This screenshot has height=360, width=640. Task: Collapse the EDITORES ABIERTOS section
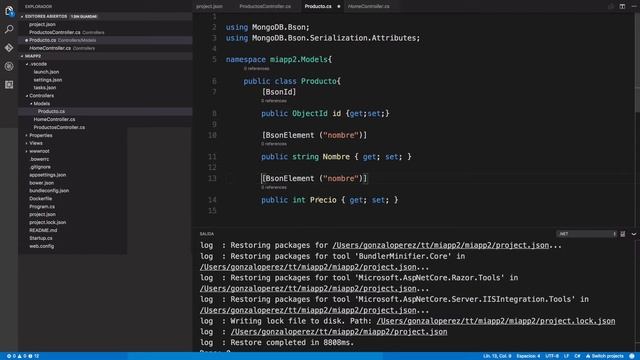point(22,16)
